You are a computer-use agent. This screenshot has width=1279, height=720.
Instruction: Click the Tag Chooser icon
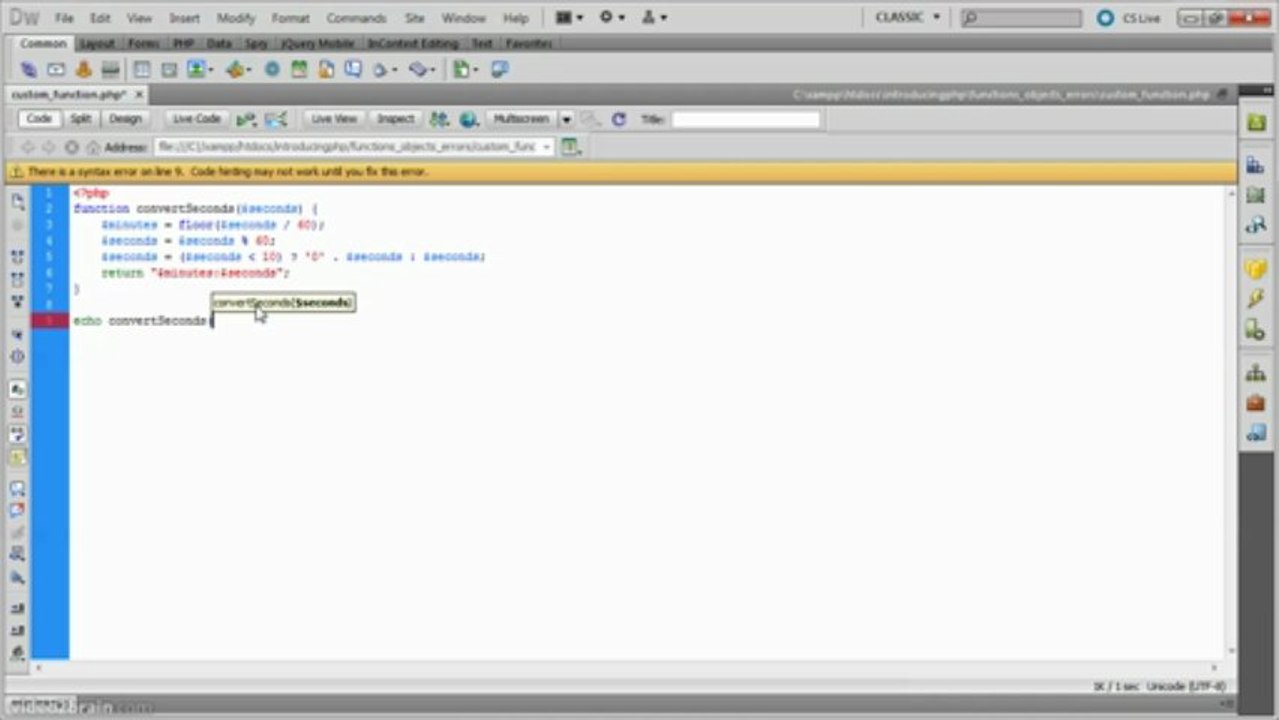(499, 69)
